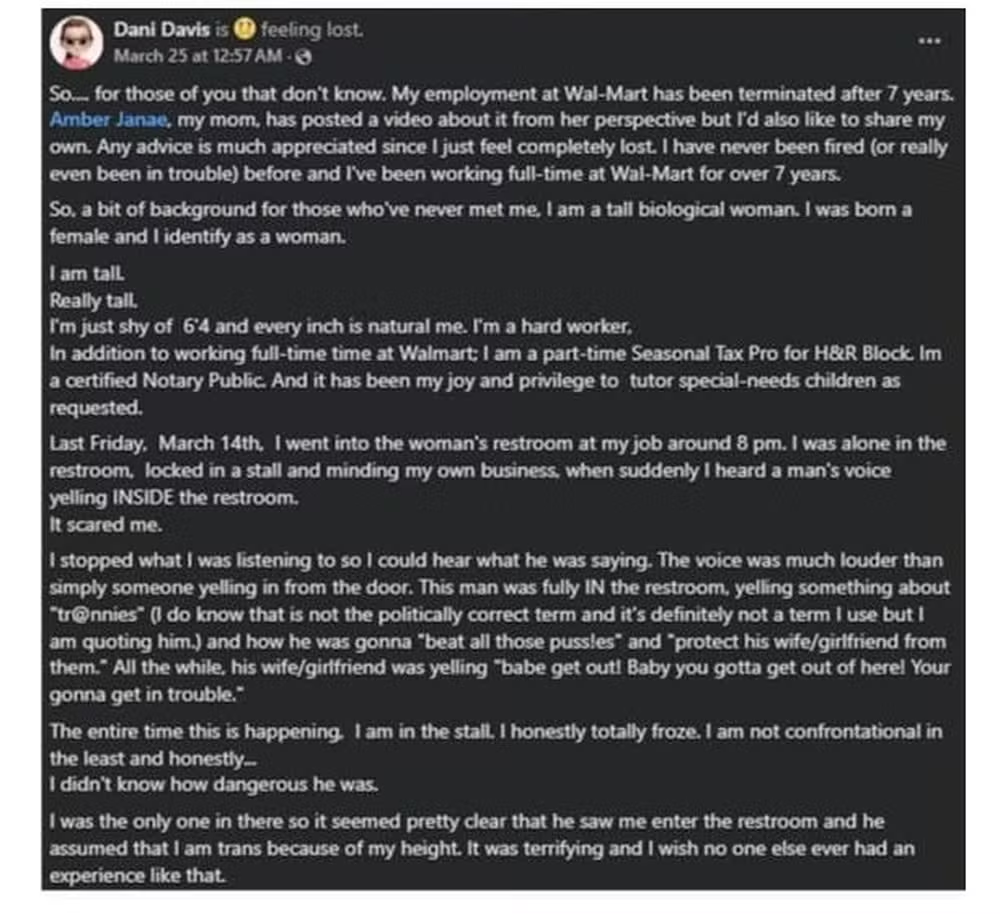Screen dimensions: 1000x914
Task: Click the feeling emoji face icon
Action: tap(244, 29)
